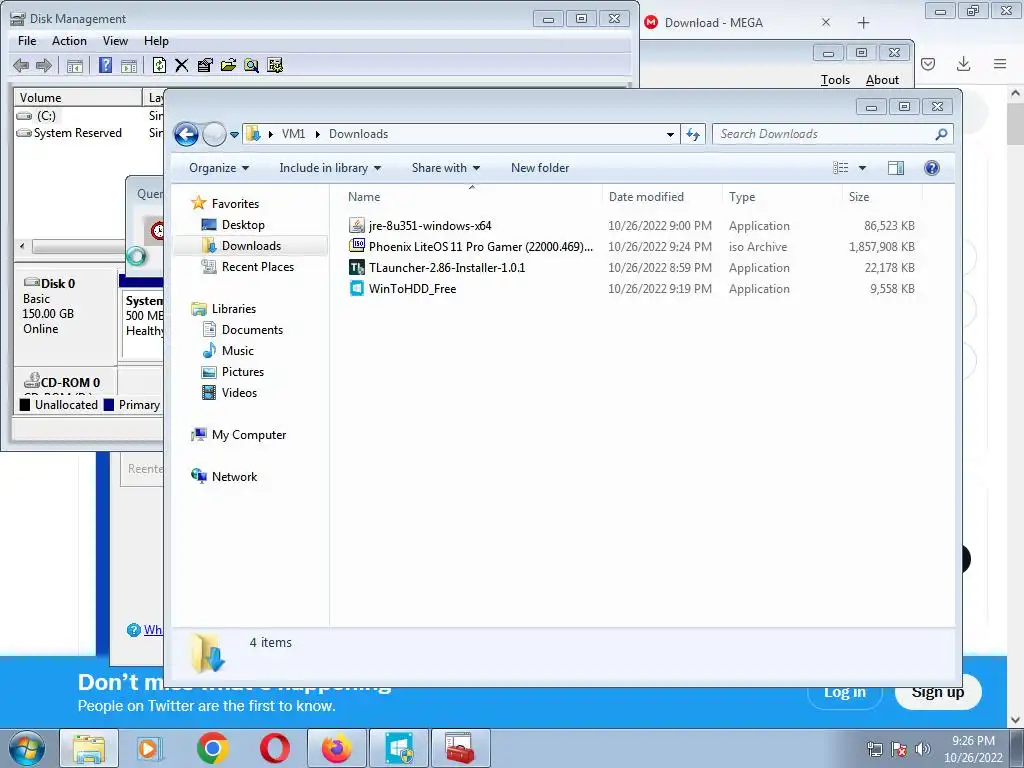This screenshot has height=768, width=1024.
Task: Toggle console tree icon in Disk Management
Action: (x=74, y=65)
